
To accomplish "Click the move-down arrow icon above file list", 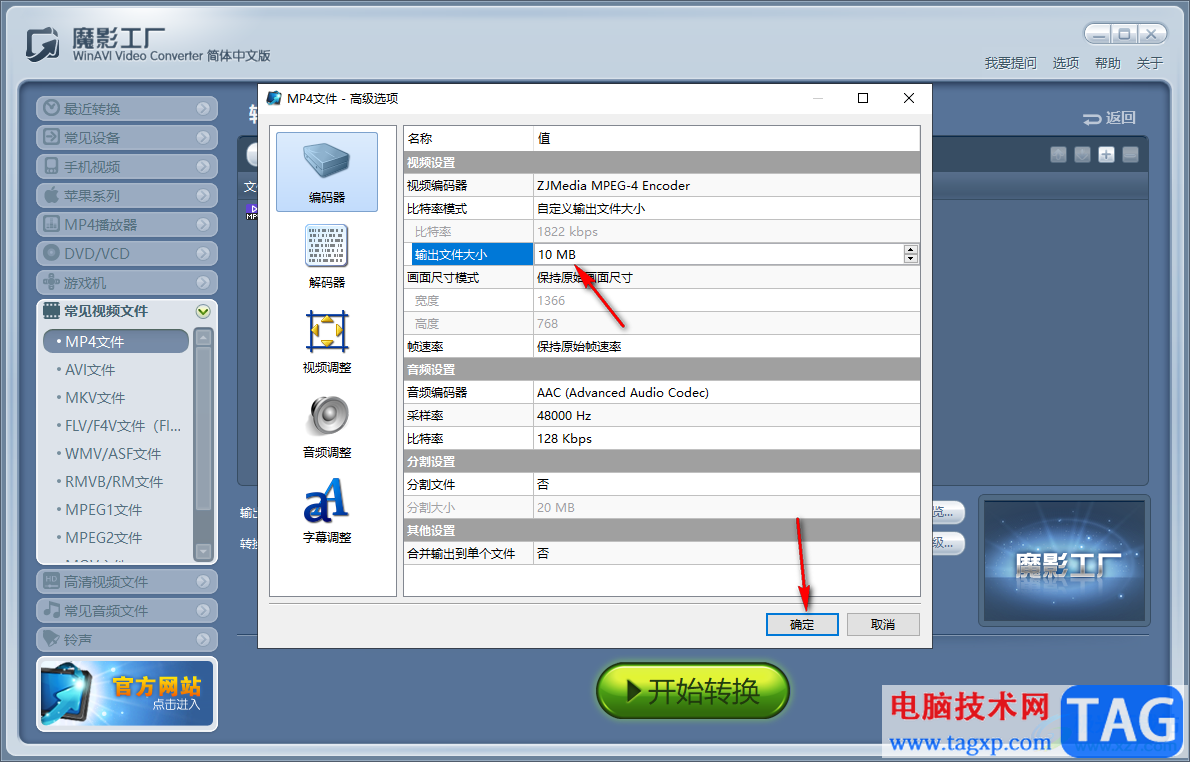I will tap(1082, 155).
